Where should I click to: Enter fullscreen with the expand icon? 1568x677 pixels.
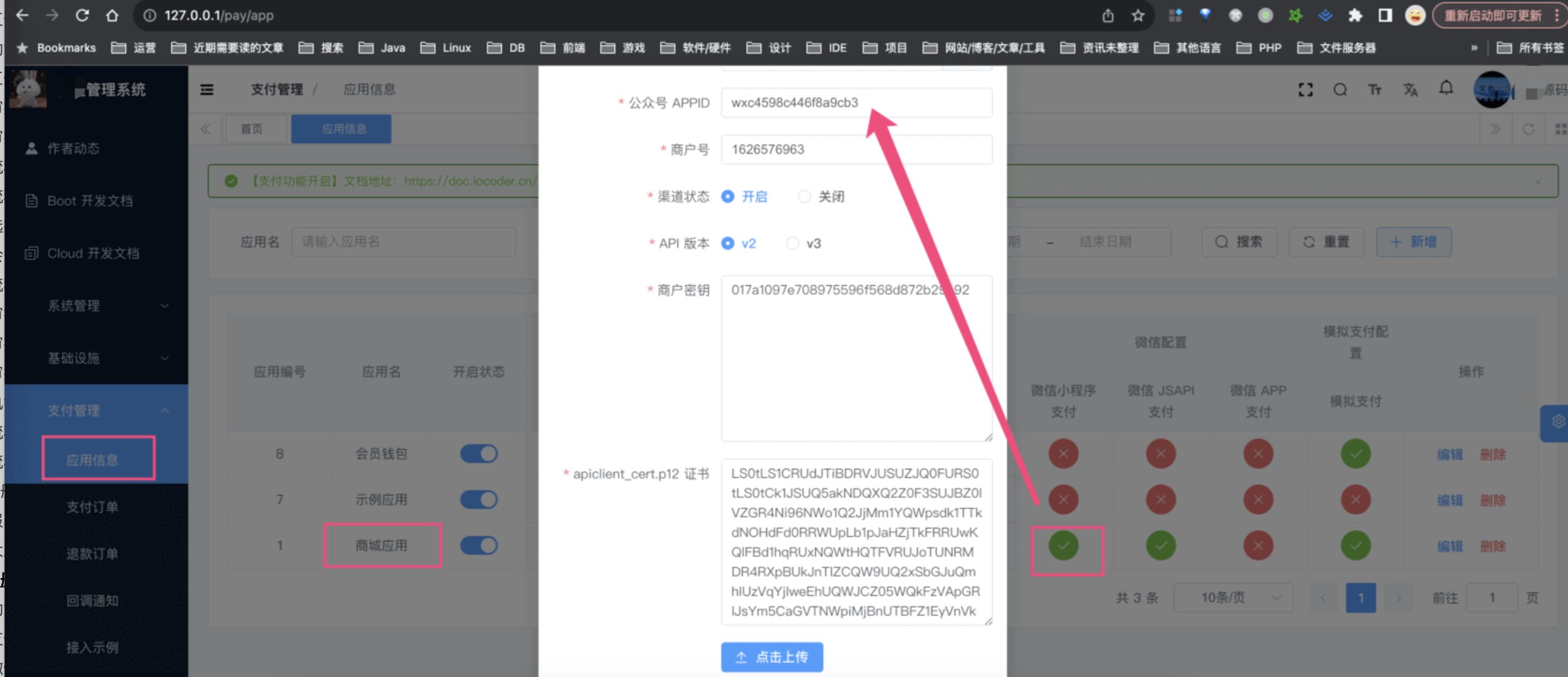pos(1305,90)
